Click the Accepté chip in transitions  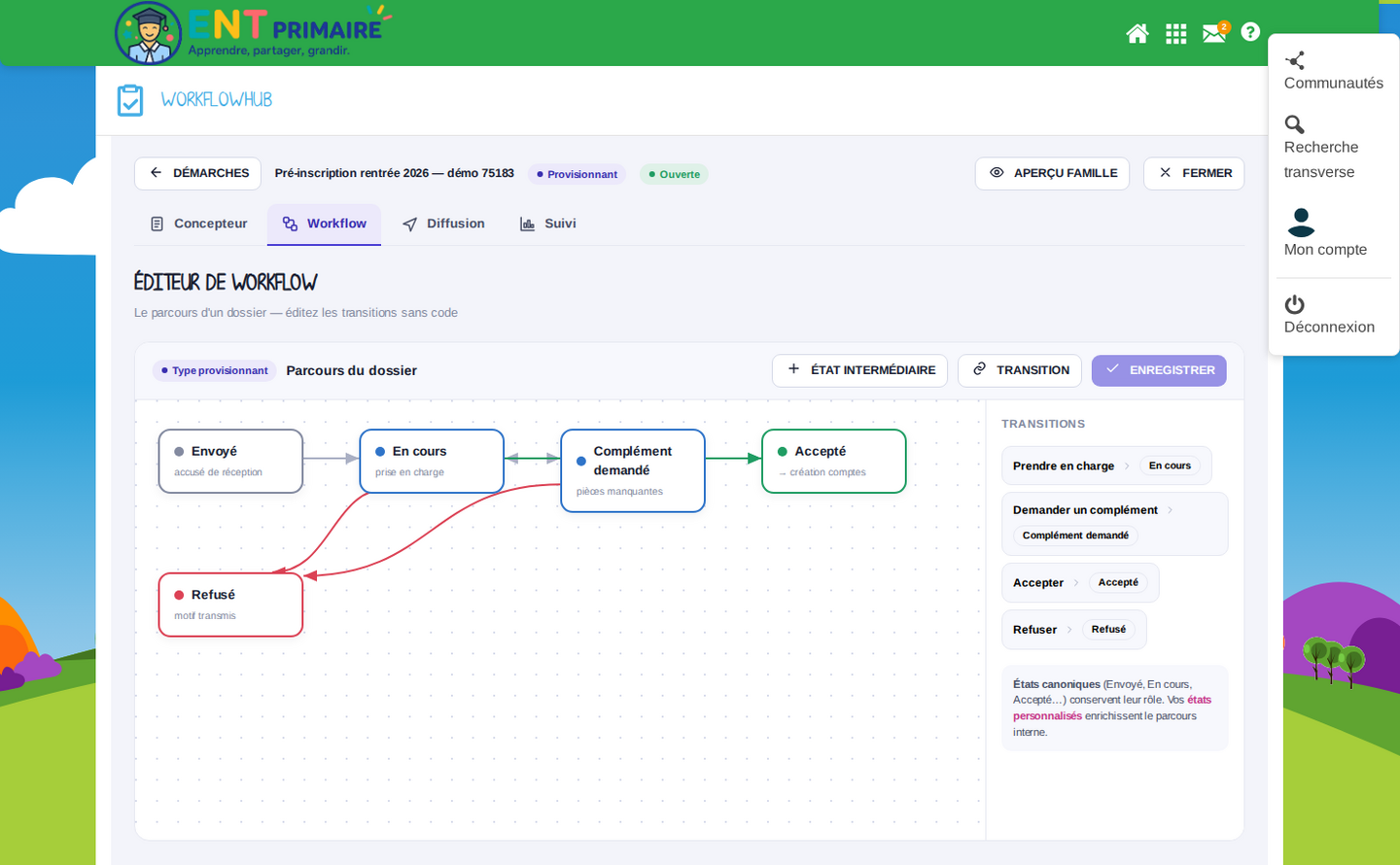[x=1118, y=582]
